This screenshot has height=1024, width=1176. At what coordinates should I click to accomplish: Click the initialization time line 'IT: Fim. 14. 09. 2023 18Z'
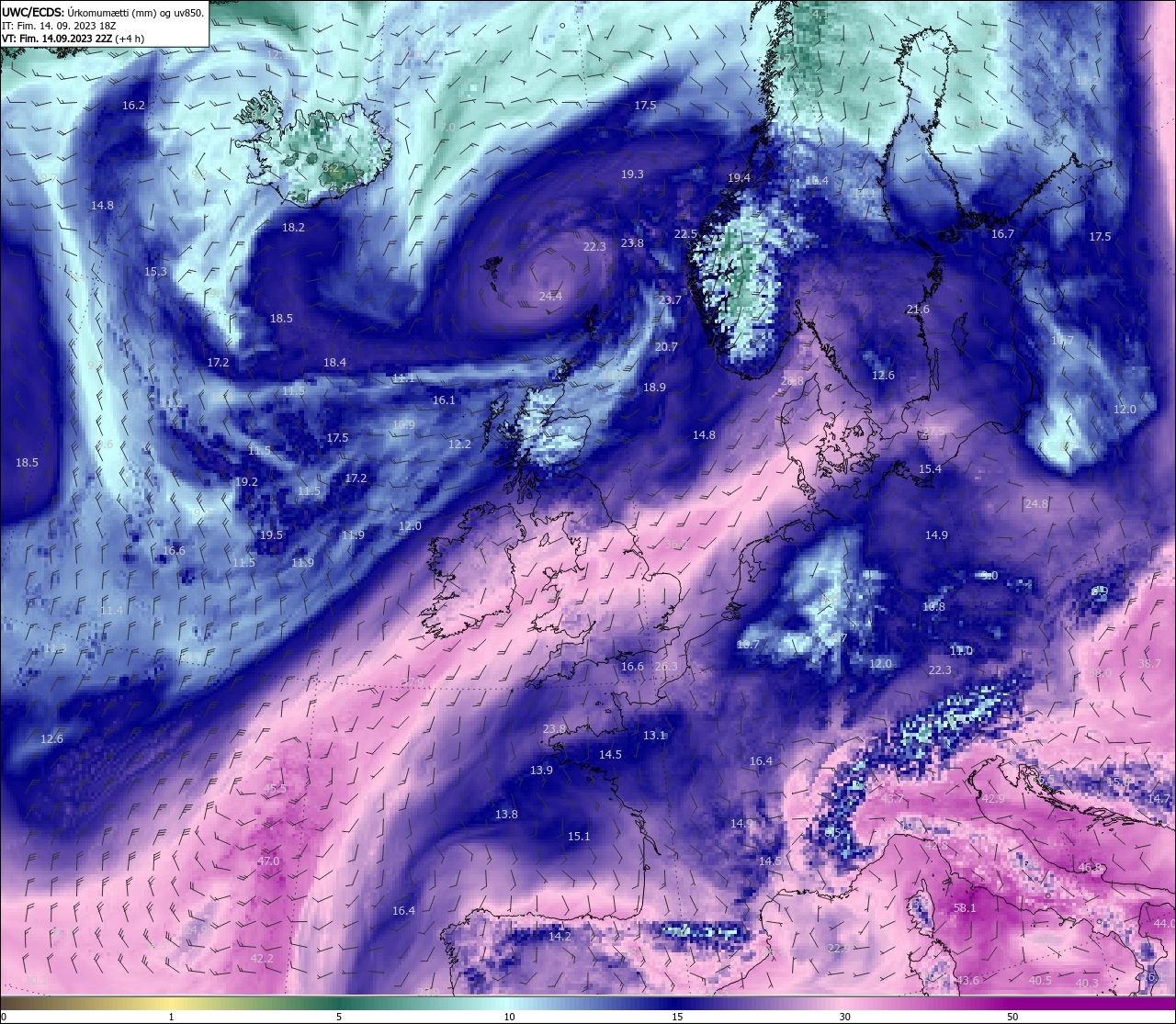(x=59, y=26)
